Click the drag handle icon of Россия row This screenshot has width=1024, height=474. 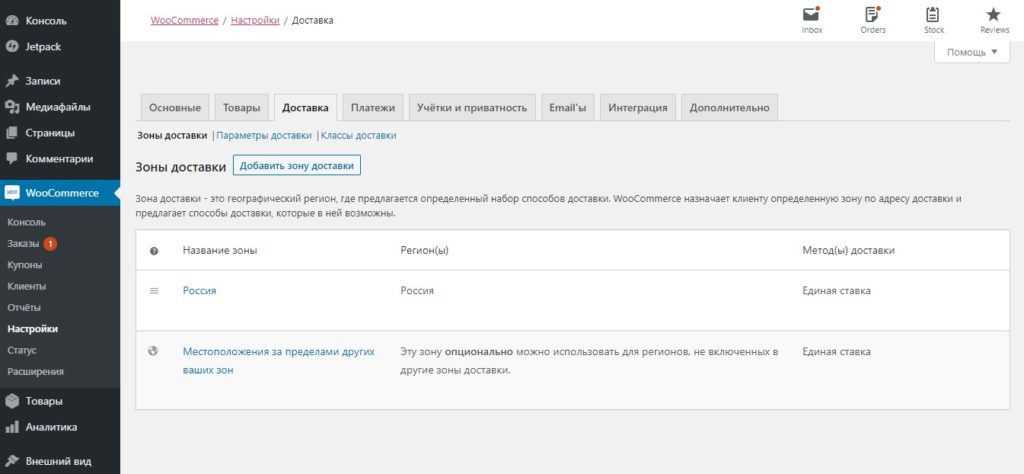pos(154,291)
